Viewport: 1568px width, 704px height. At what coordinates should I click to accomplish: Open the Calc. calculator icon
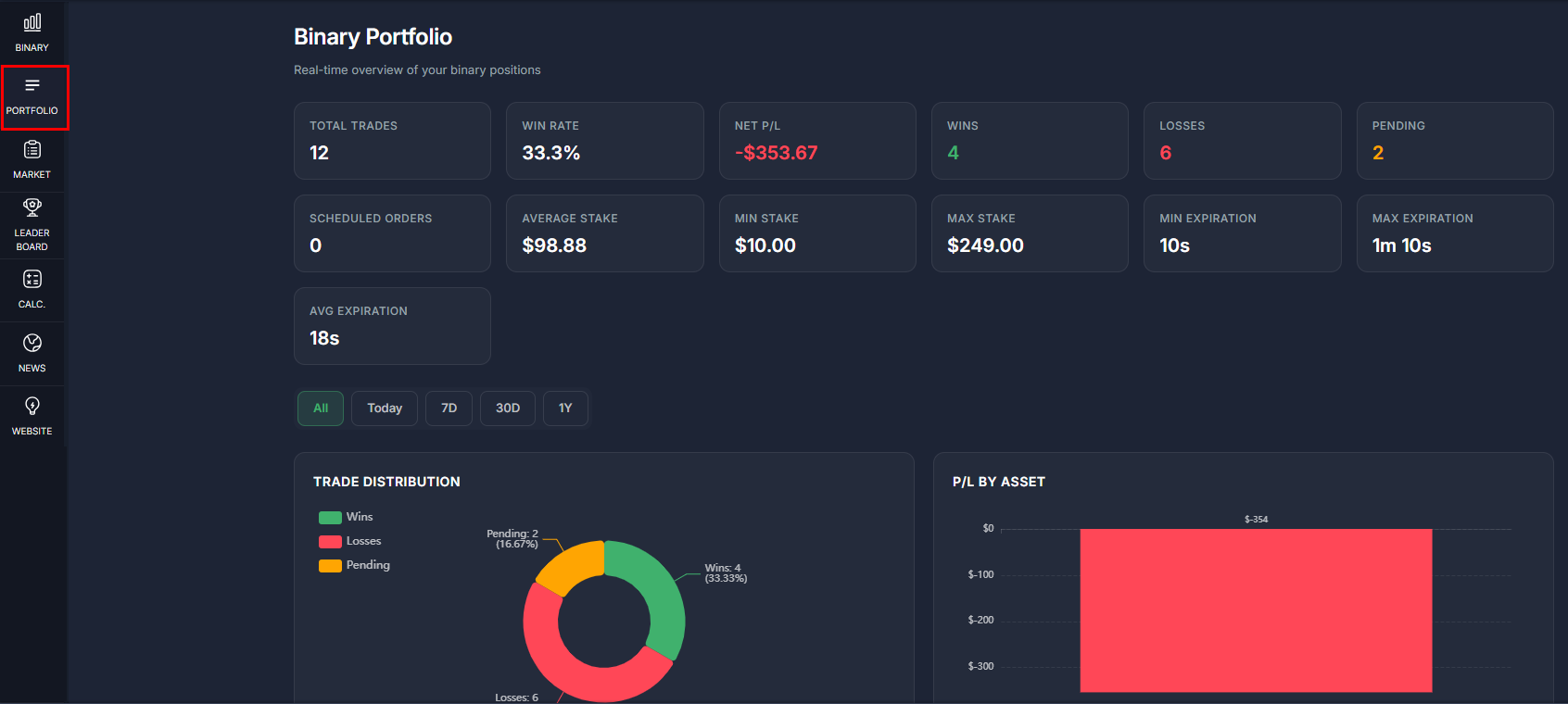(x=32, y=280)
